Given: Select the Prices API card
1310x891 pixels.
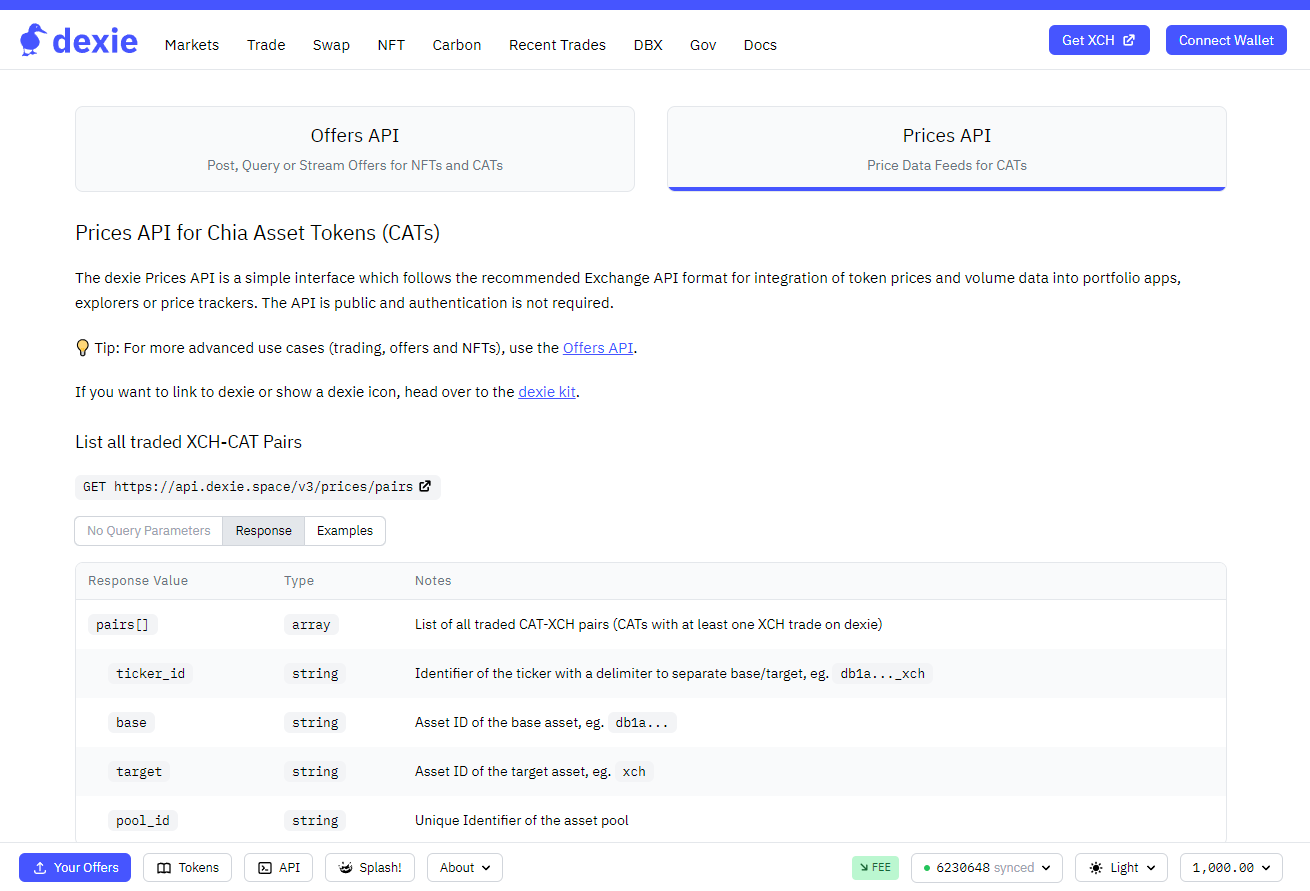Looking at the screenshot, I should (947, 149).
